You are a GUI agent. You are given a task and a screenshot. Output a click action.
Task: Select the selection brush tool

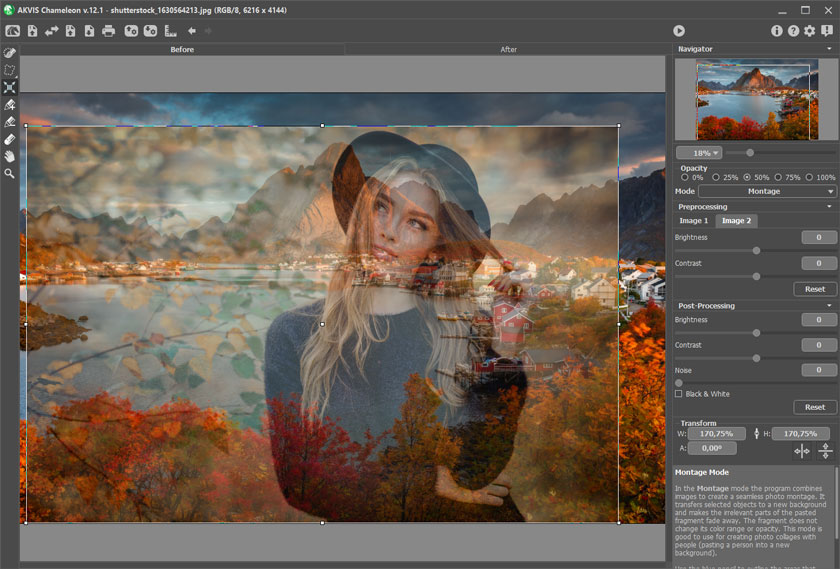coord(10,53)
